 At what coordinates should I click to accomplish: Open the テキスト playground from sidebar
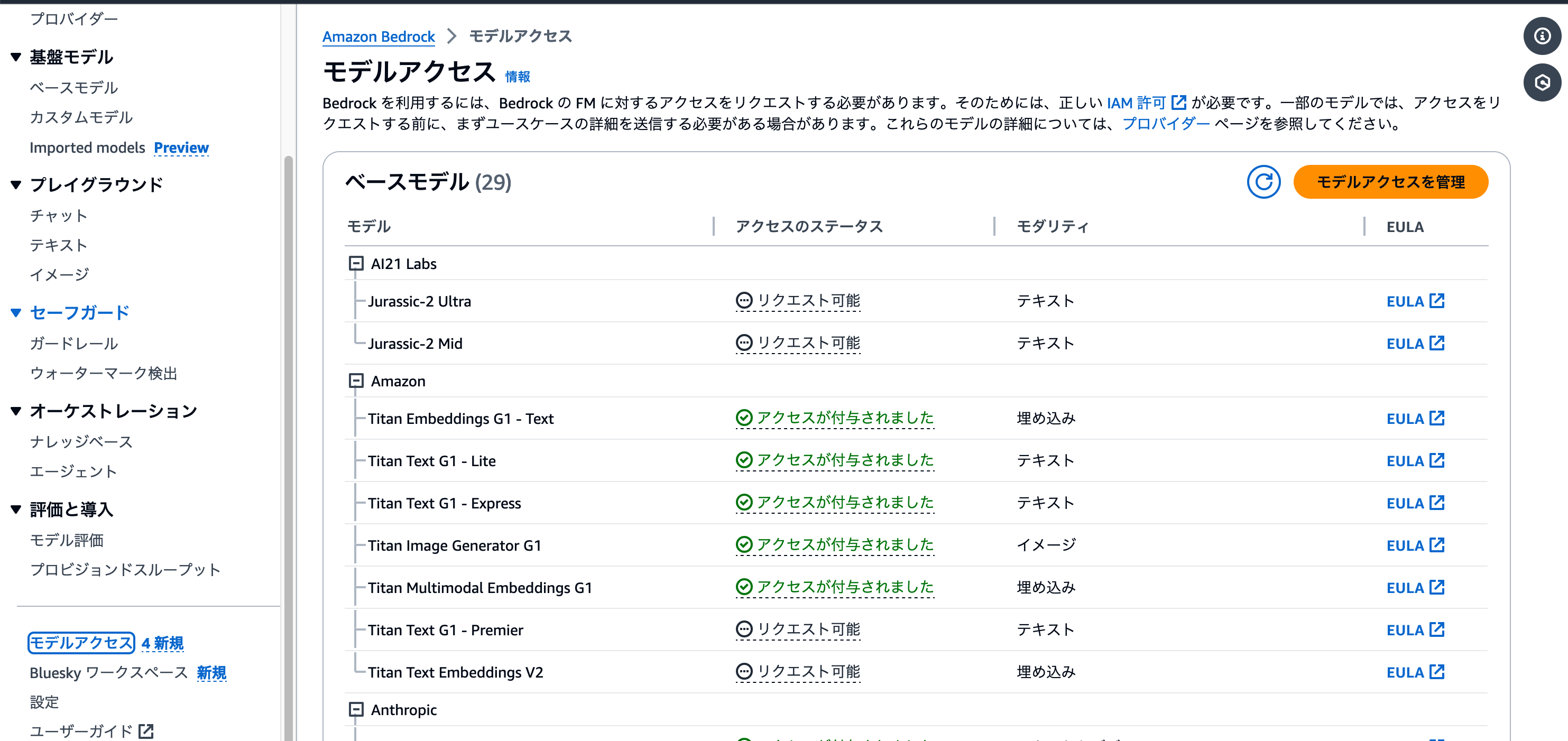(59, 245)
